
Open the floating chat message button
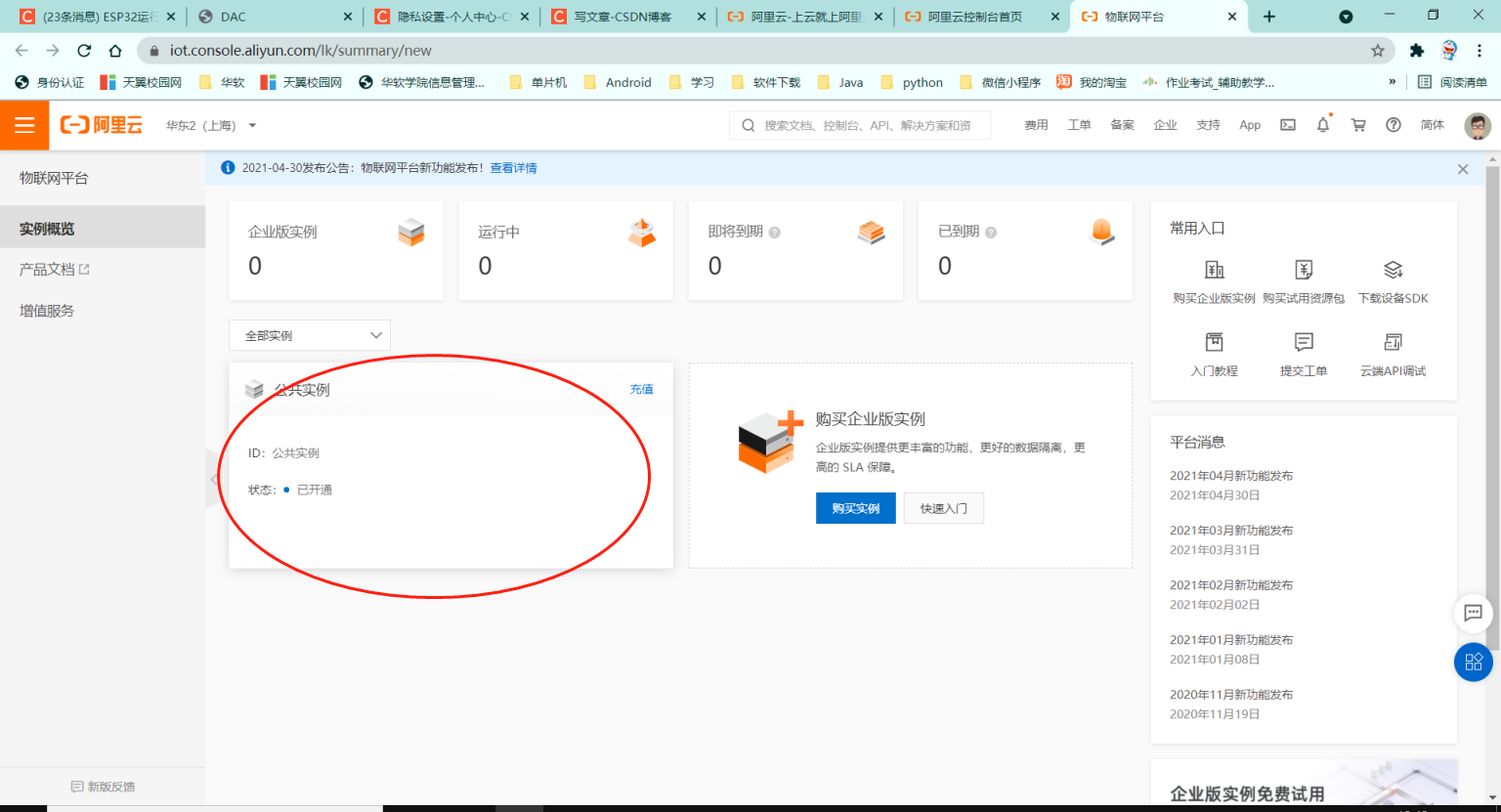pos(1474,614)
